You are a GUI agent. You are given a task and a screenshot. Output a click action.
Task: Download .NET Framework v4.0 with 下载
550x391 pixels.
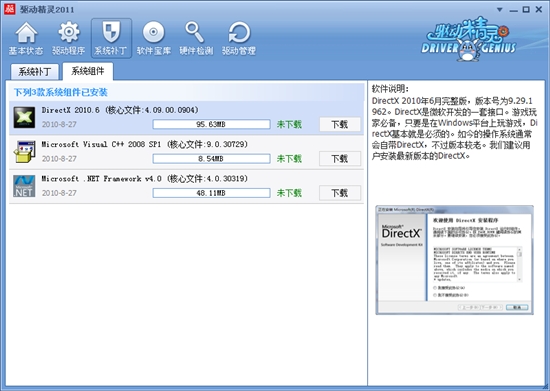tap(340, 193)
